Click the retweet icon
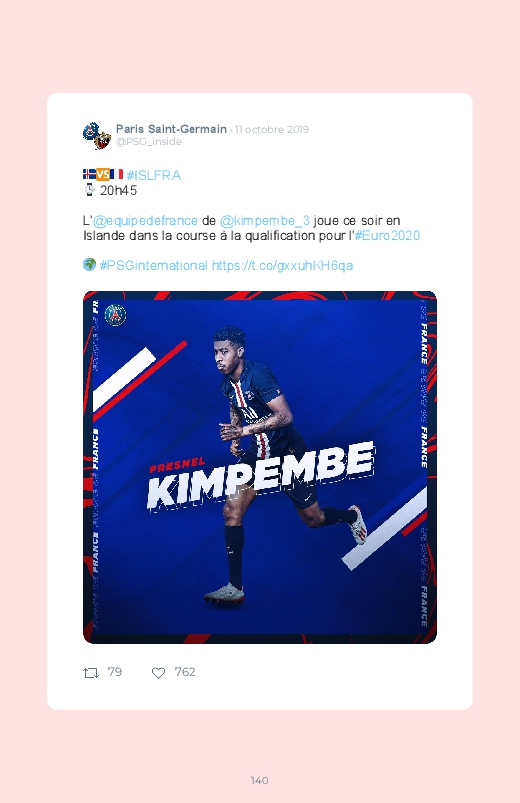The height and width of the screenshot is (803, 520). (x=91, y=673)
